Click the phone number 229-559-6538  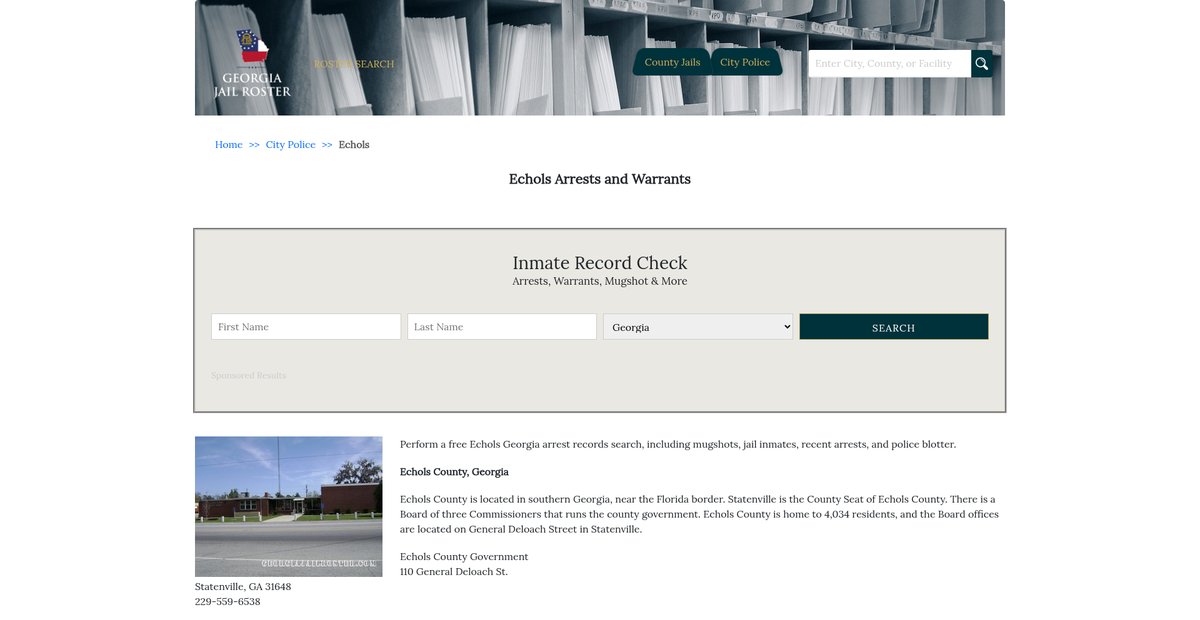227,602
